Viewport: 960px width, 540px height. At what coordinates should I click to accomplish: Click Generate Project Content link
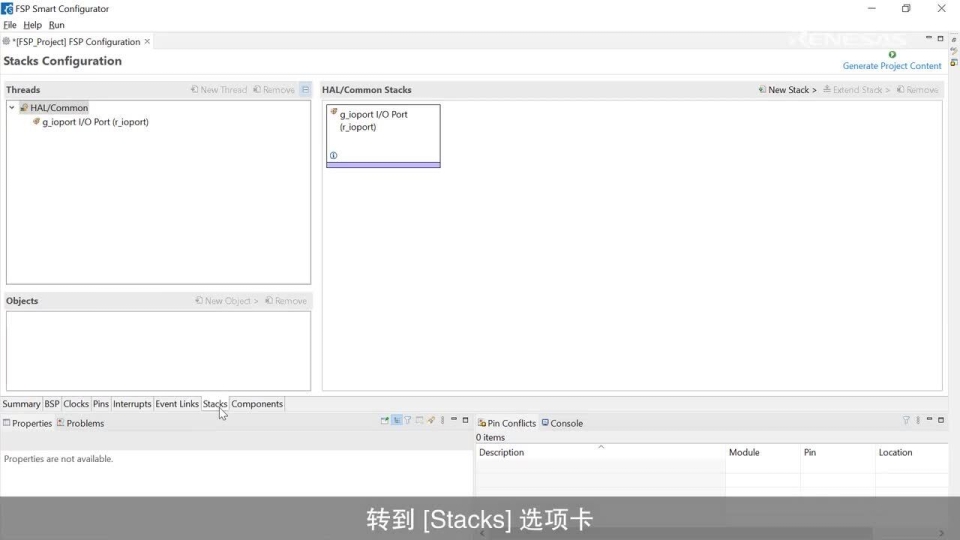pyautogui.click(x=892, y=66)
